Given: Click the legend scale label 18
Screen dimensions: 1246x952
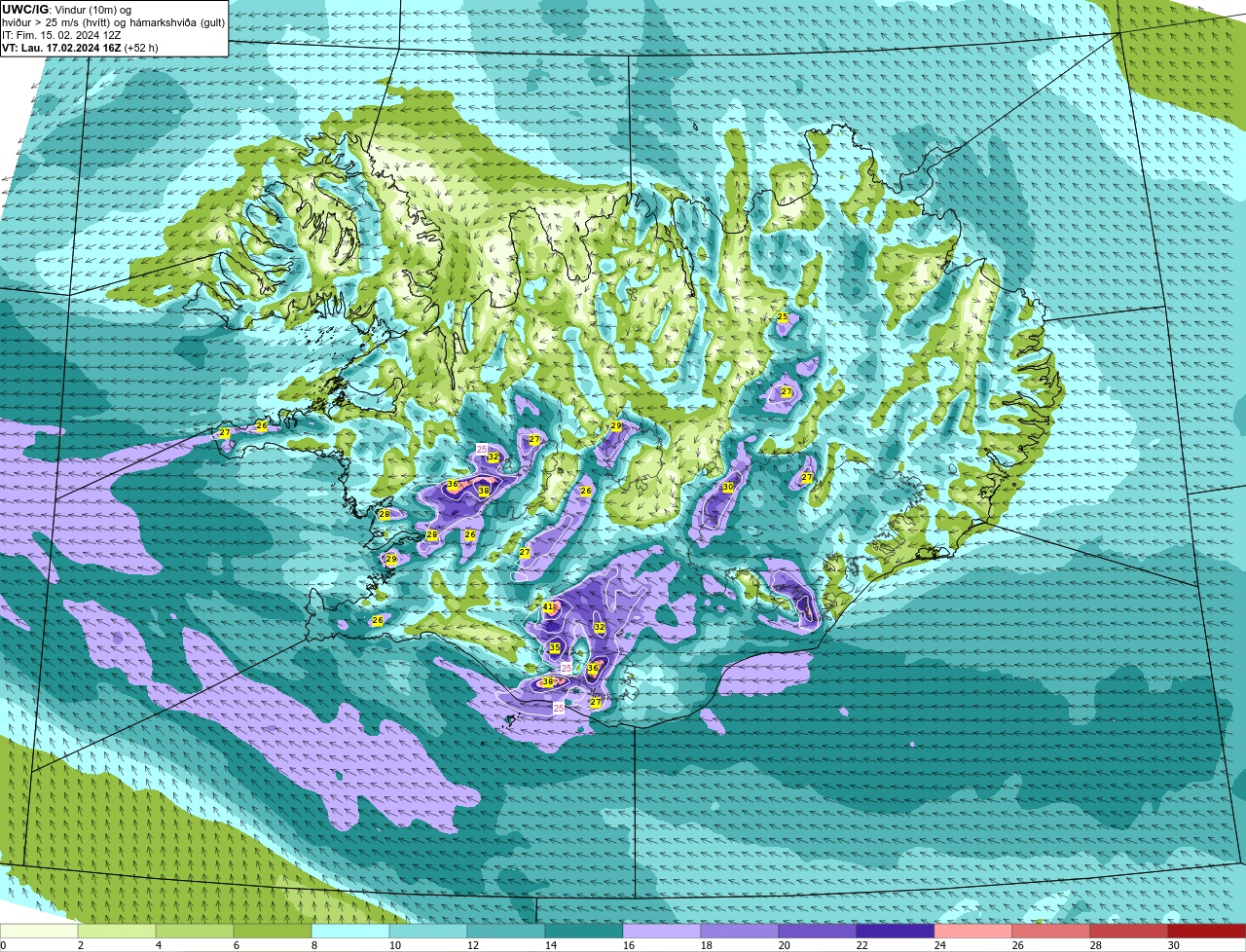Looking at the screenshot, I should (x=706, y=945).
